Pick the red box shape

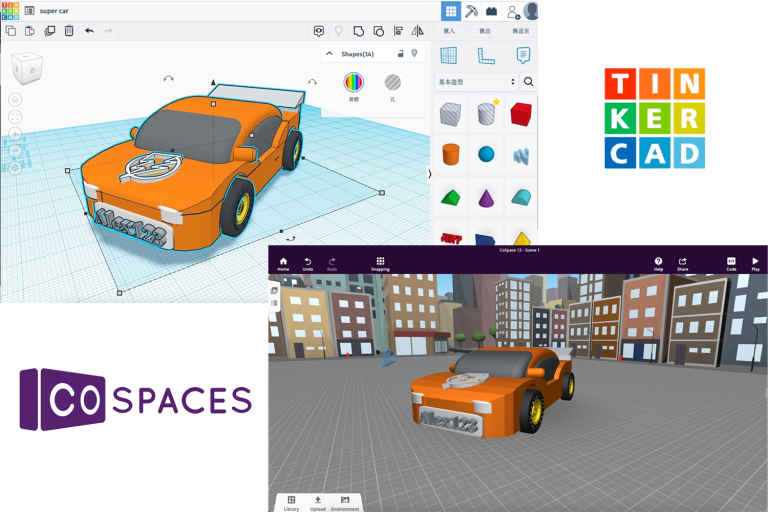[521, 114]
